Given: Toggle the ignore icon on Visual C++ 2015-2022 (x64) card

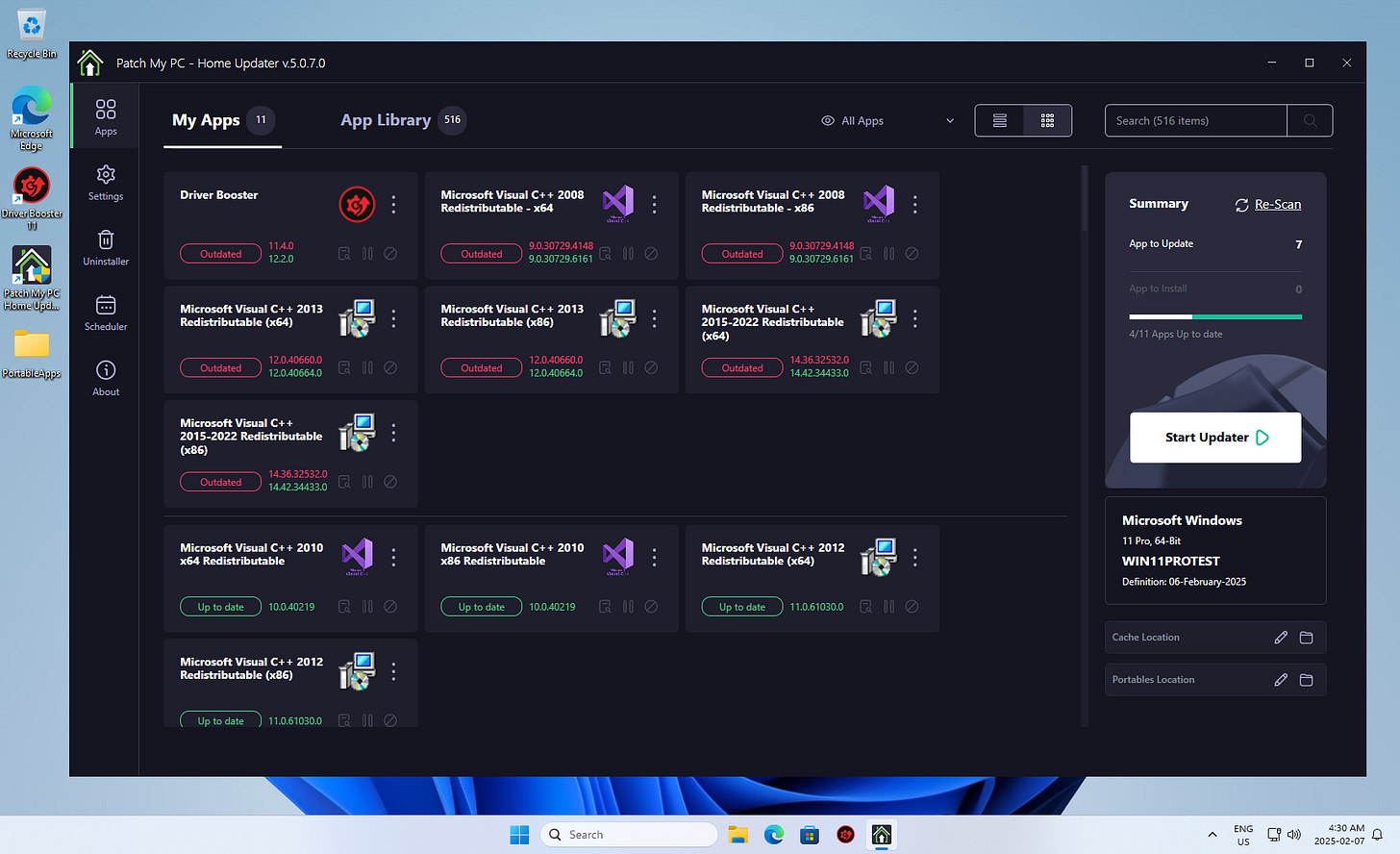Looking at the screenshot, I should pyautogui.click(x=912, y=367).
